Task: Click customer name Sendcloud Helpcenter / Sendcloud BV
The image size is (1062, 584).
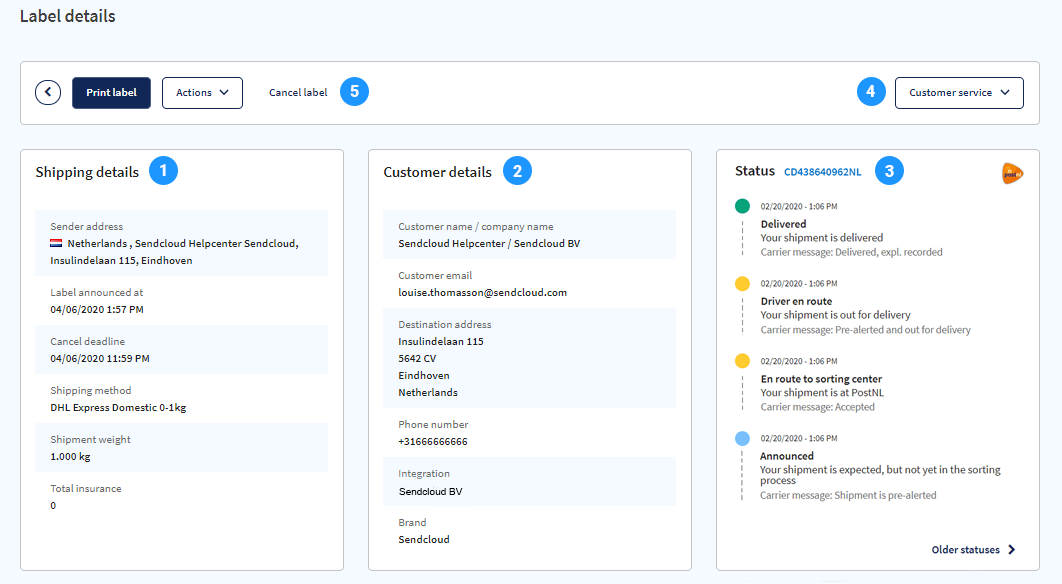Action: 489,244
